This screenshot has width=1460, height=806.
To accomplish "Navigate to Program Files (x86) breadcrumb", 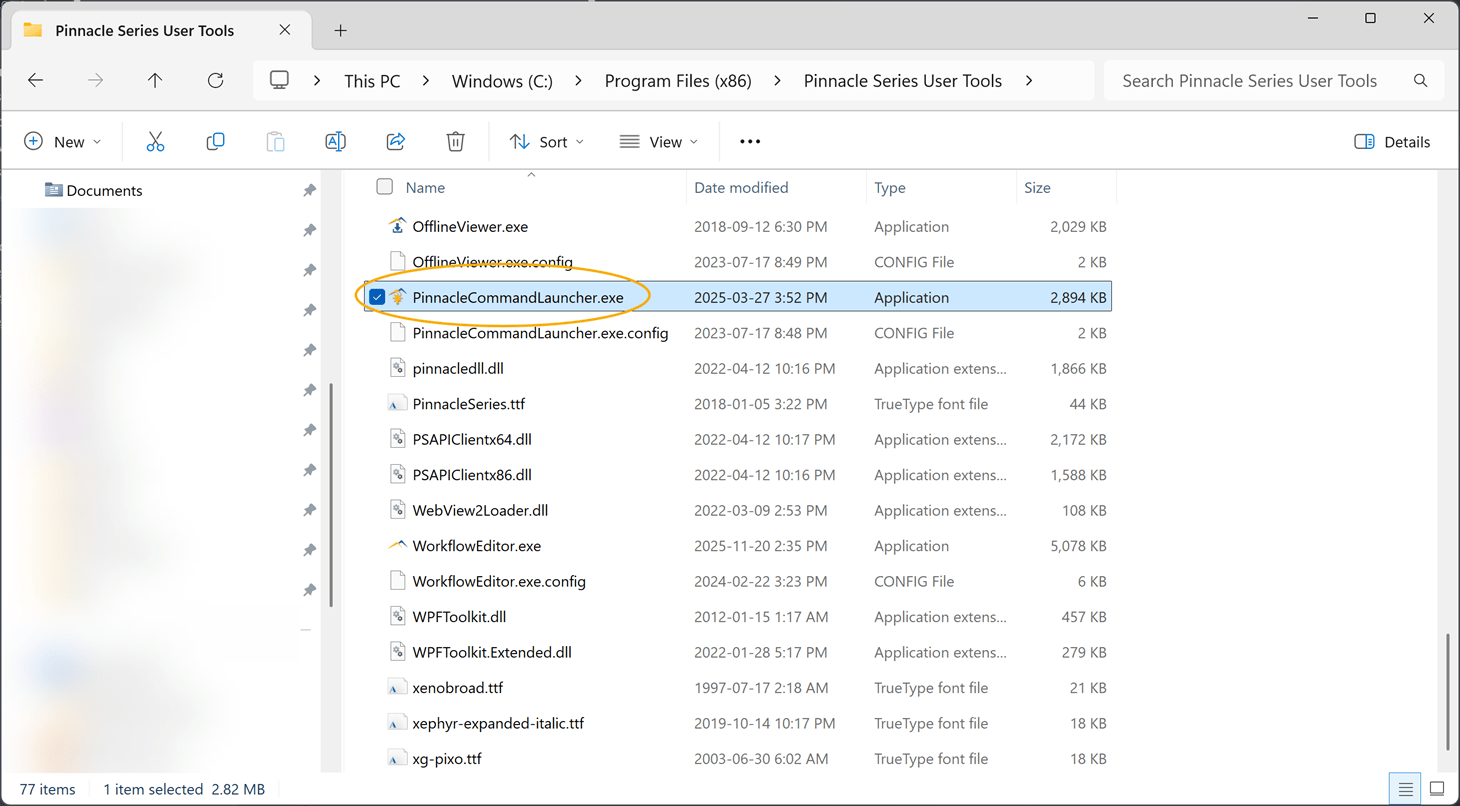I will 678,81.
